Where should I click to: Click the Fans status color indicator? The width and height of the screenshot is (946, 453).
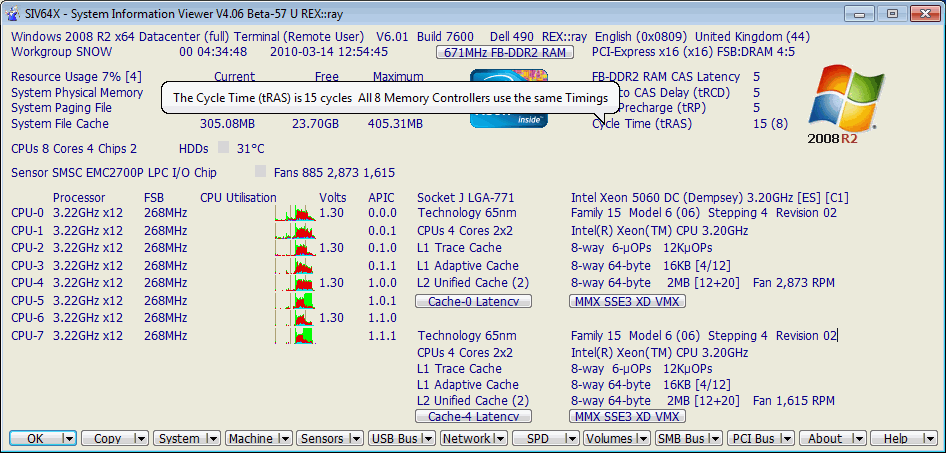[x=261, y=172]
